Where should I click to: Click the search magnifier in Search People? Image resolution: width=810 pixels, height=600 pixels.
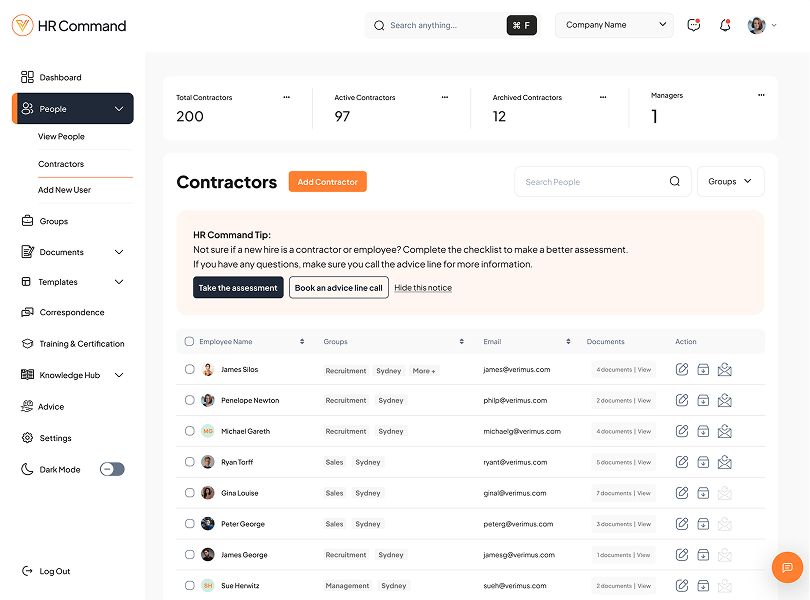click(x=675, y=182)
